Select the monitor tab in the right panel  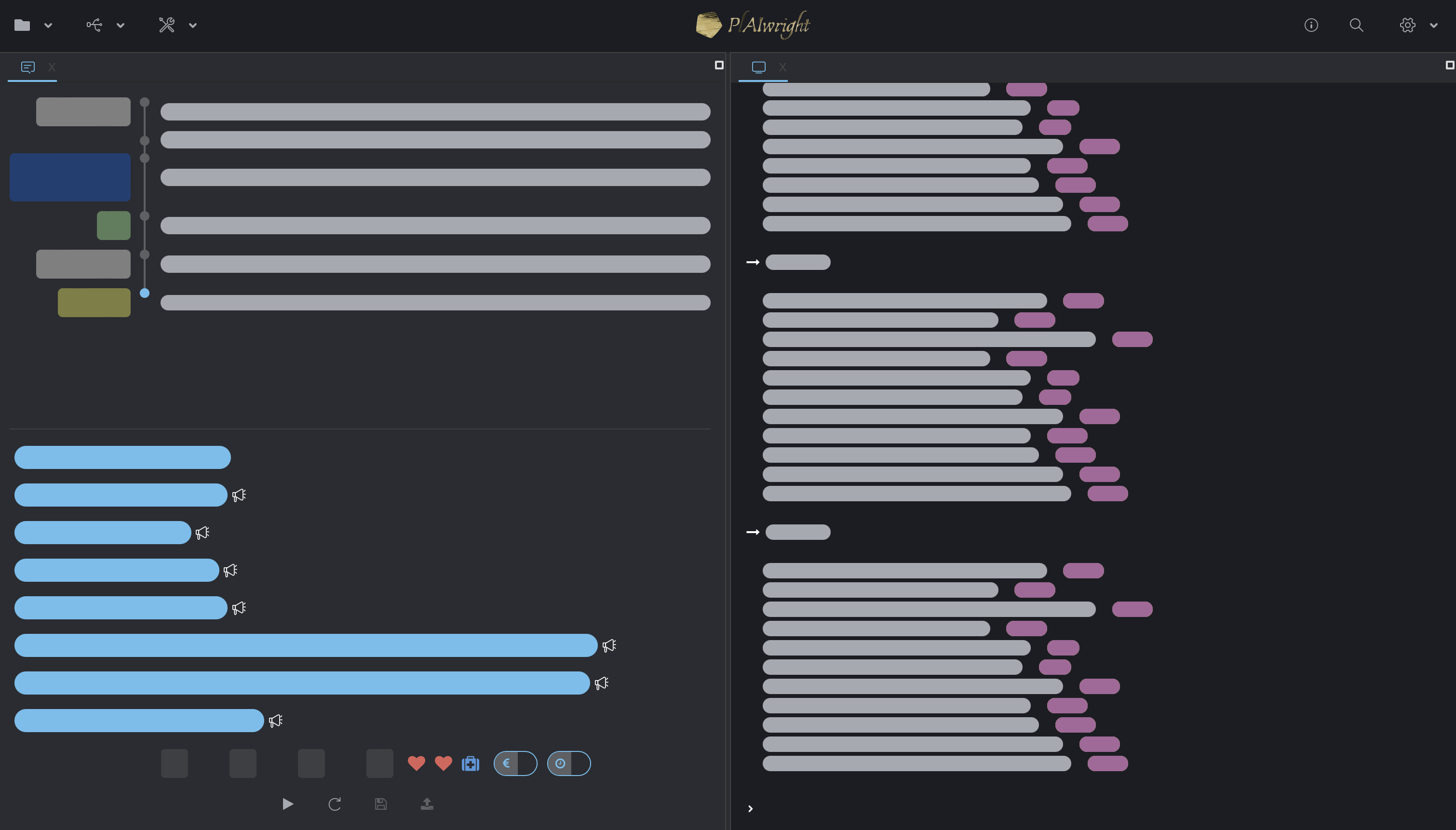click(759, 67)
